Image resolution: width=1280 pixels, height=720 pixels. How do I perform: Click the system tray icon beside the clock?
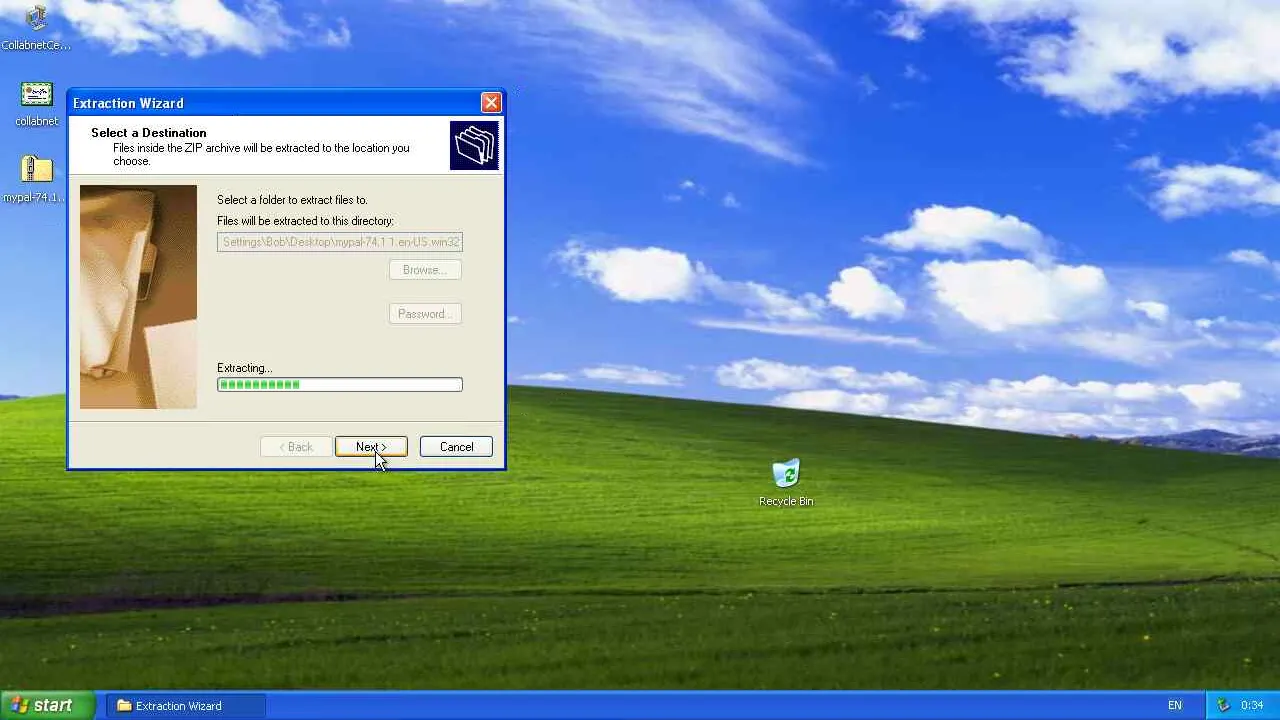click(x=1222, y=705)
